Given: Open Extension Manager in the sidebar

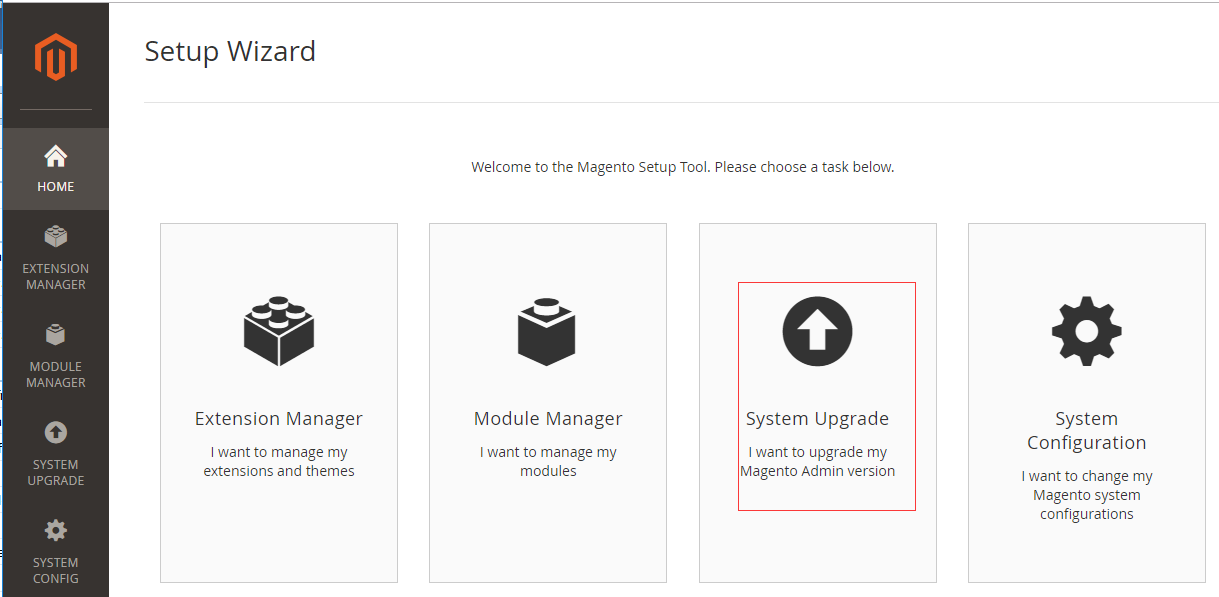Looking at the screenshot, I should [56, 259].
